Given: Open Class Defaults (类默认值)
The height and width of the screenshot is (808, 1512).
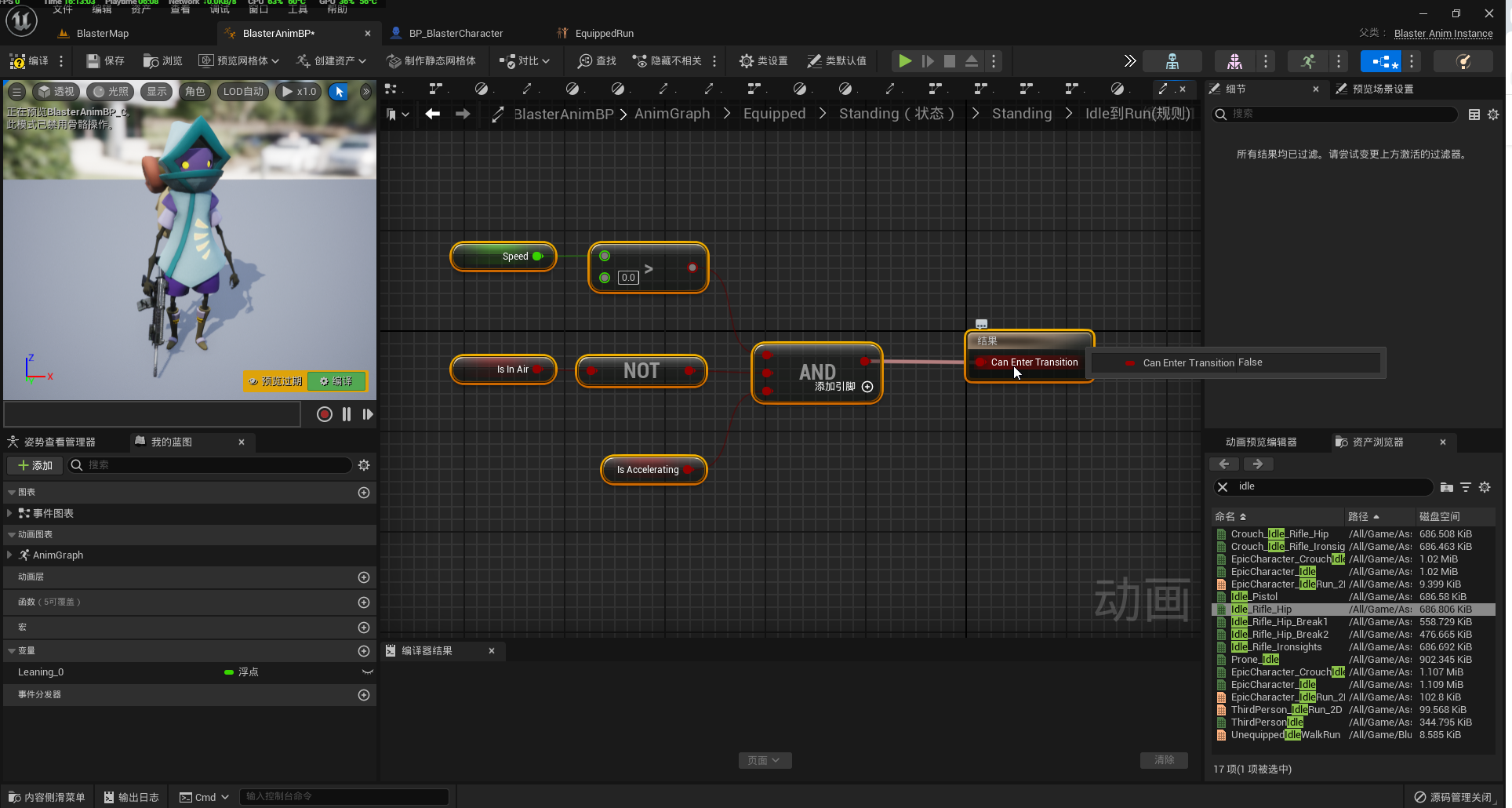Looking at the screenshot, I should (x=837, y=61).
